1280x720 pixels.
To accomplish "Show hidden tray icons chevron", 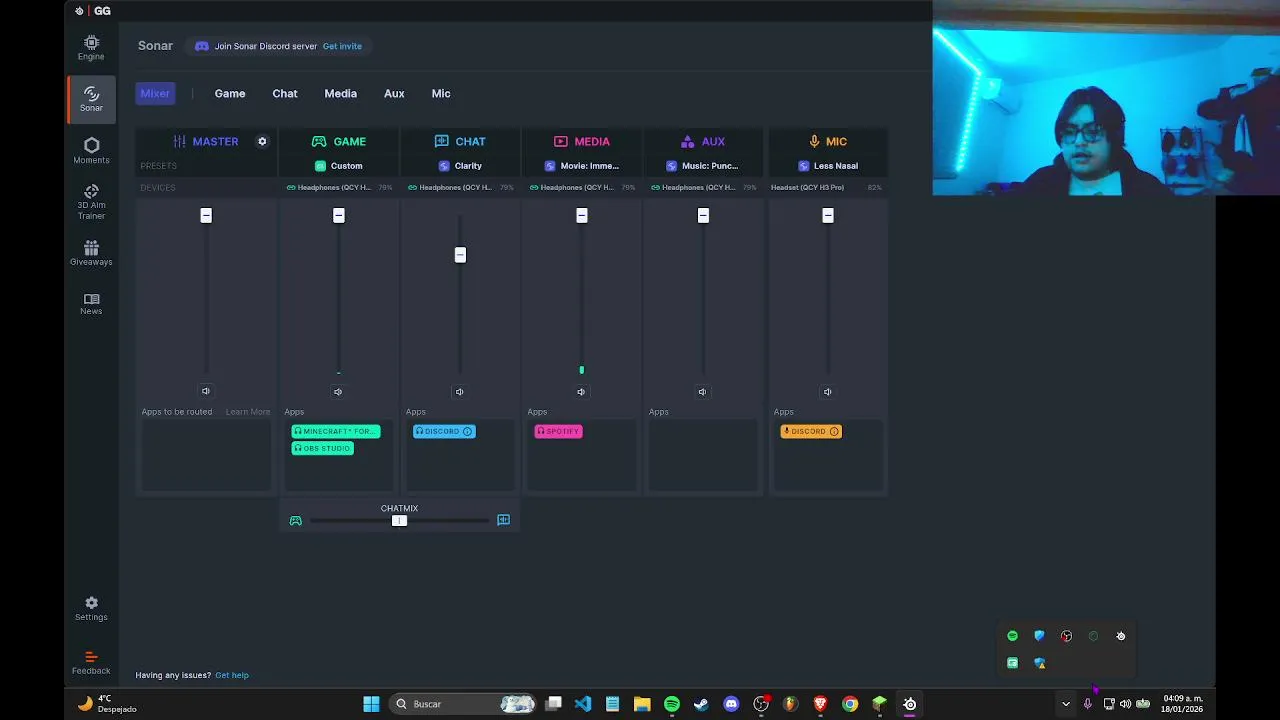I will 1065,704.
